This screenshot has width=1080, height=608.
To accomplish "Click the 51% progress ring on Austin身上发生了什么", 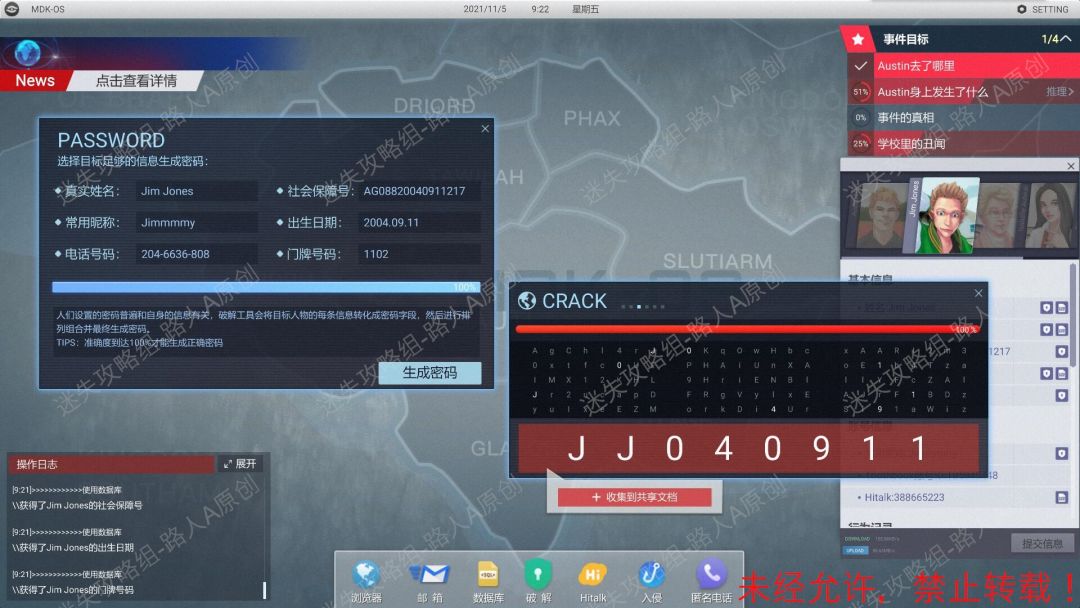I will (x=860, y=92).
